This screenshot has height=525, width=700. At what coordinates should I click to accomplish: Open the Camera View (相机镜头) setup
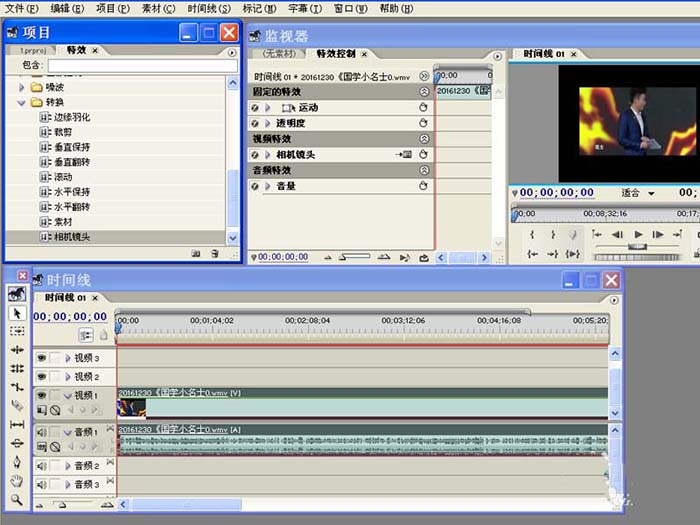coord(404,154)
